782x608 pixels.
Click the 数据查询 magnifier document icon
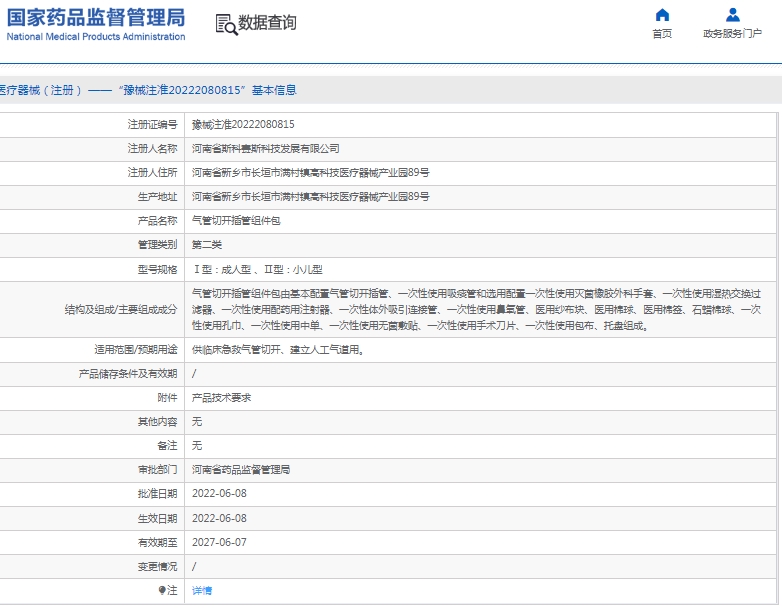click(x=226, y=24)
